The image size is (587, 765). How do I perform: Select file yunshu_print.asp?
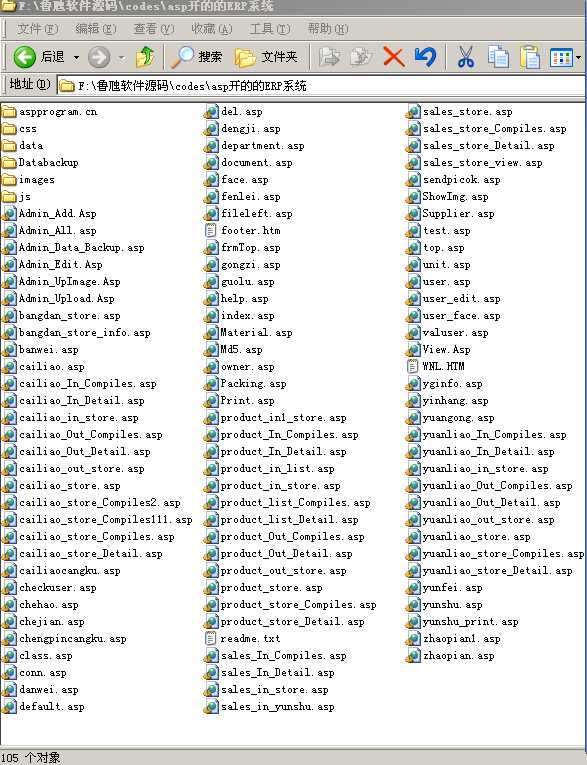tap(462, 622)
